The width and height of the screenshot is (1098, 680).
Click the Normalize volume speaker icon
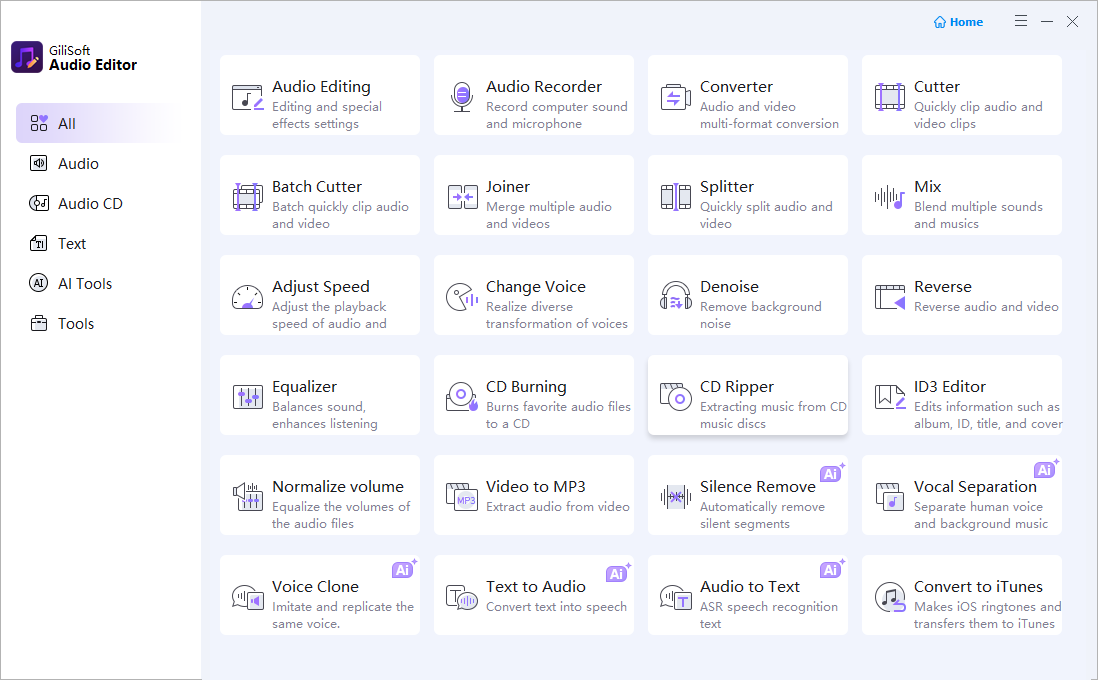coord(247,497)
